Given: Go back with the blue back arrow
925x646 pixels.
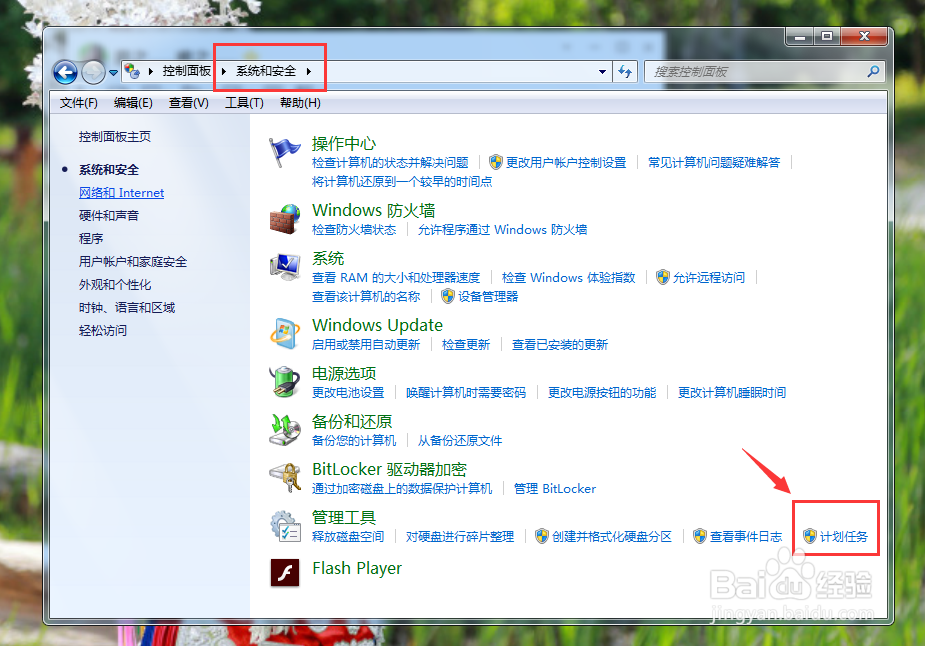Looking at the screenshot, I should point(65,73).
